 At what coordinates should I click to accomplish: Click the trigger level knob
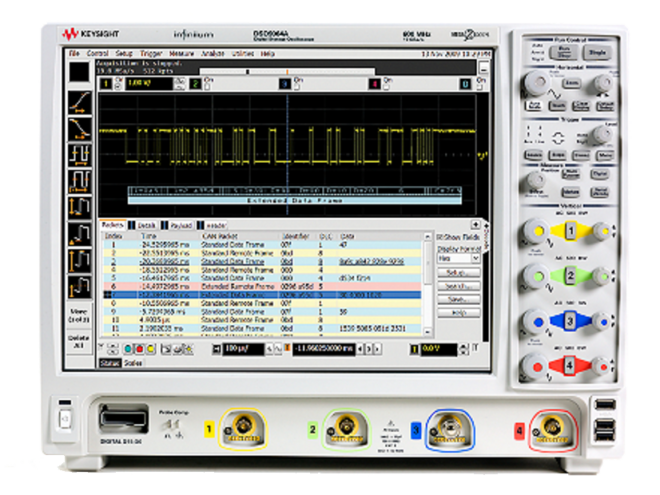click(x=602, y=135)
